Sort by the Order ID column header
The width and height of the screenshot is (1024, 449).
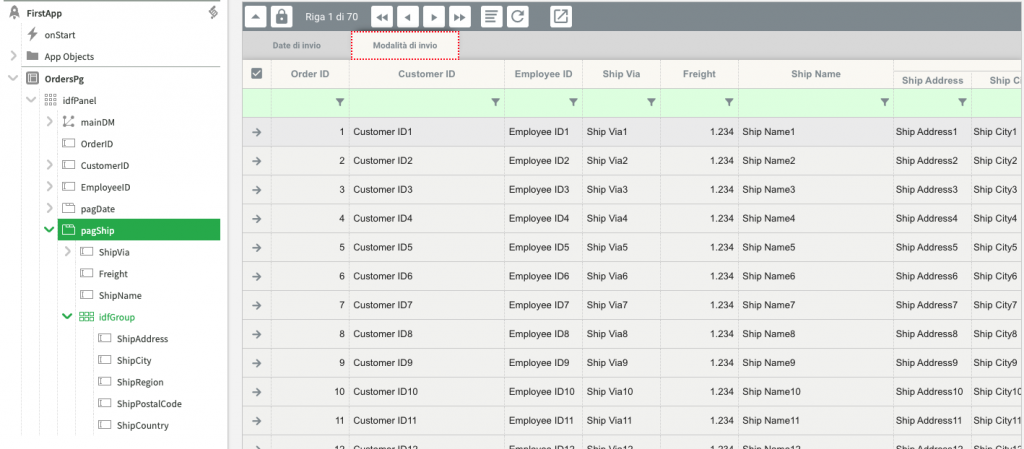pyautogui.click(x=310, y=74)
